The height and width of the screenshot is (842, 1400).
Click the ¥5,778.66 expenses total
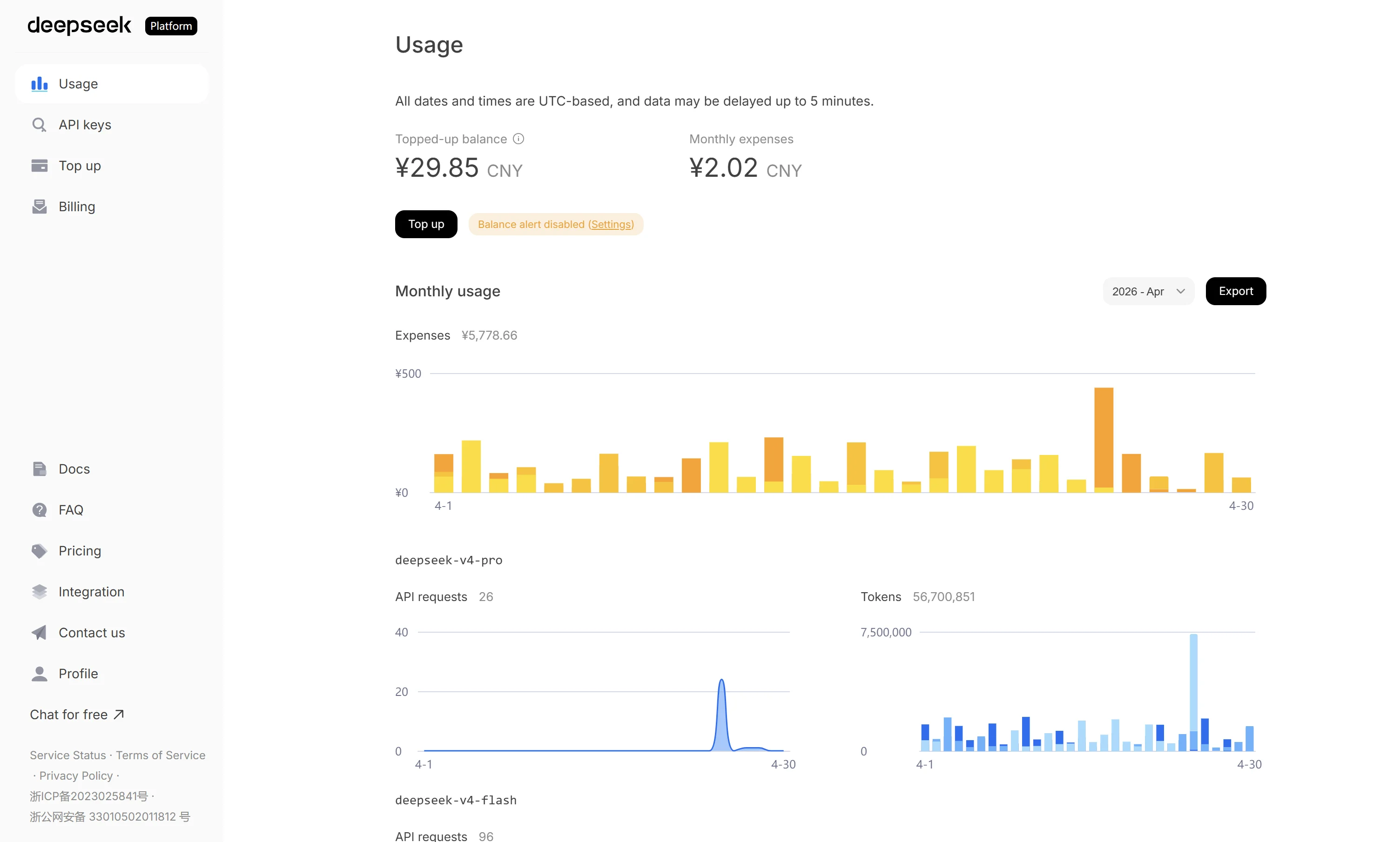pyautogui.click(x=489, y=335)
